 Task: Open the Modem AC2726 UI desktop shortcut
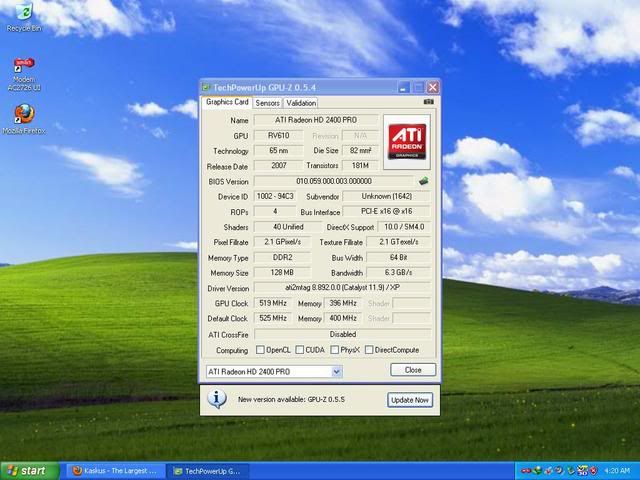click(x=24, y=74)
